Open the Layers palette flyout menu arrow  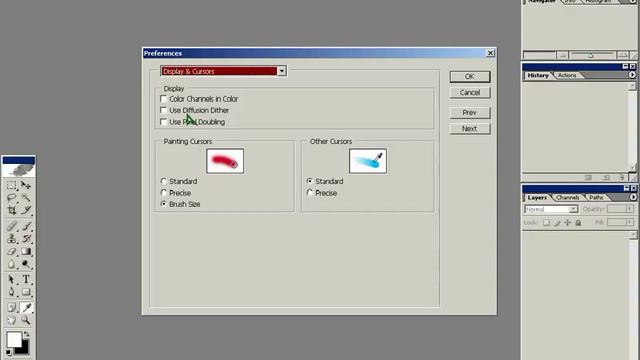[x=633, y=197]
